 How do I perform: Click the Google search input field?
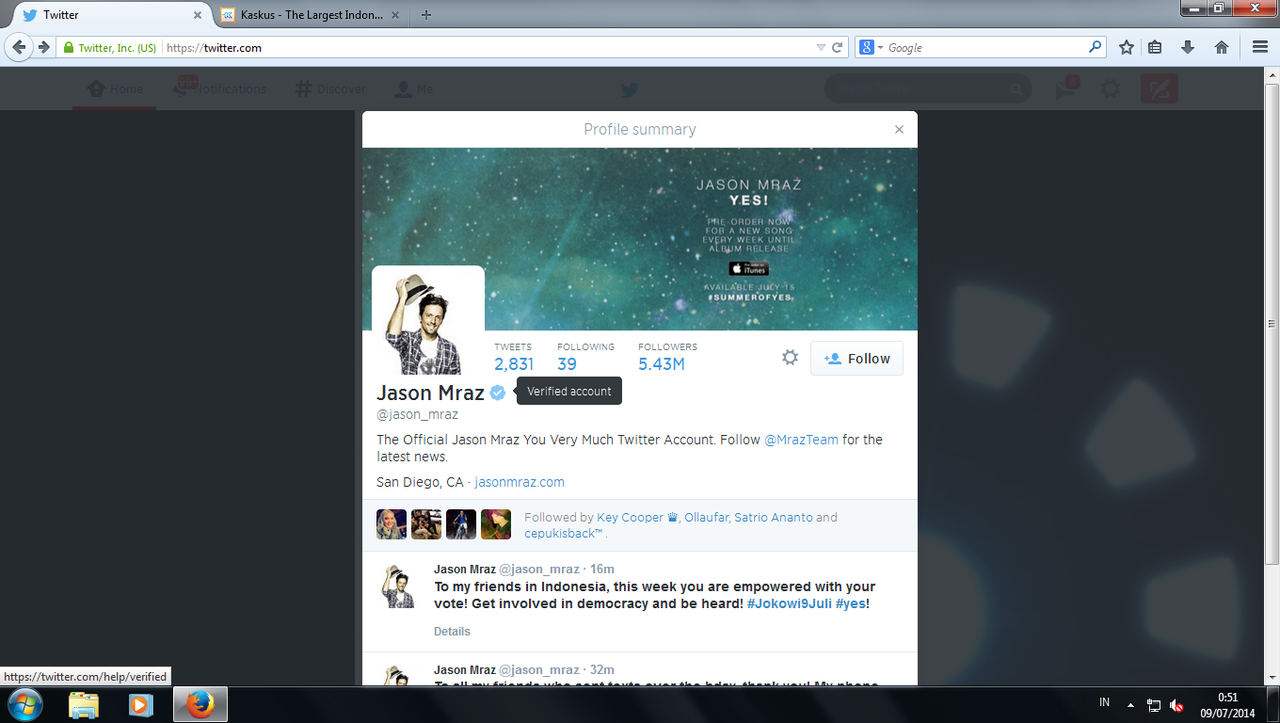tap(985, 47)
